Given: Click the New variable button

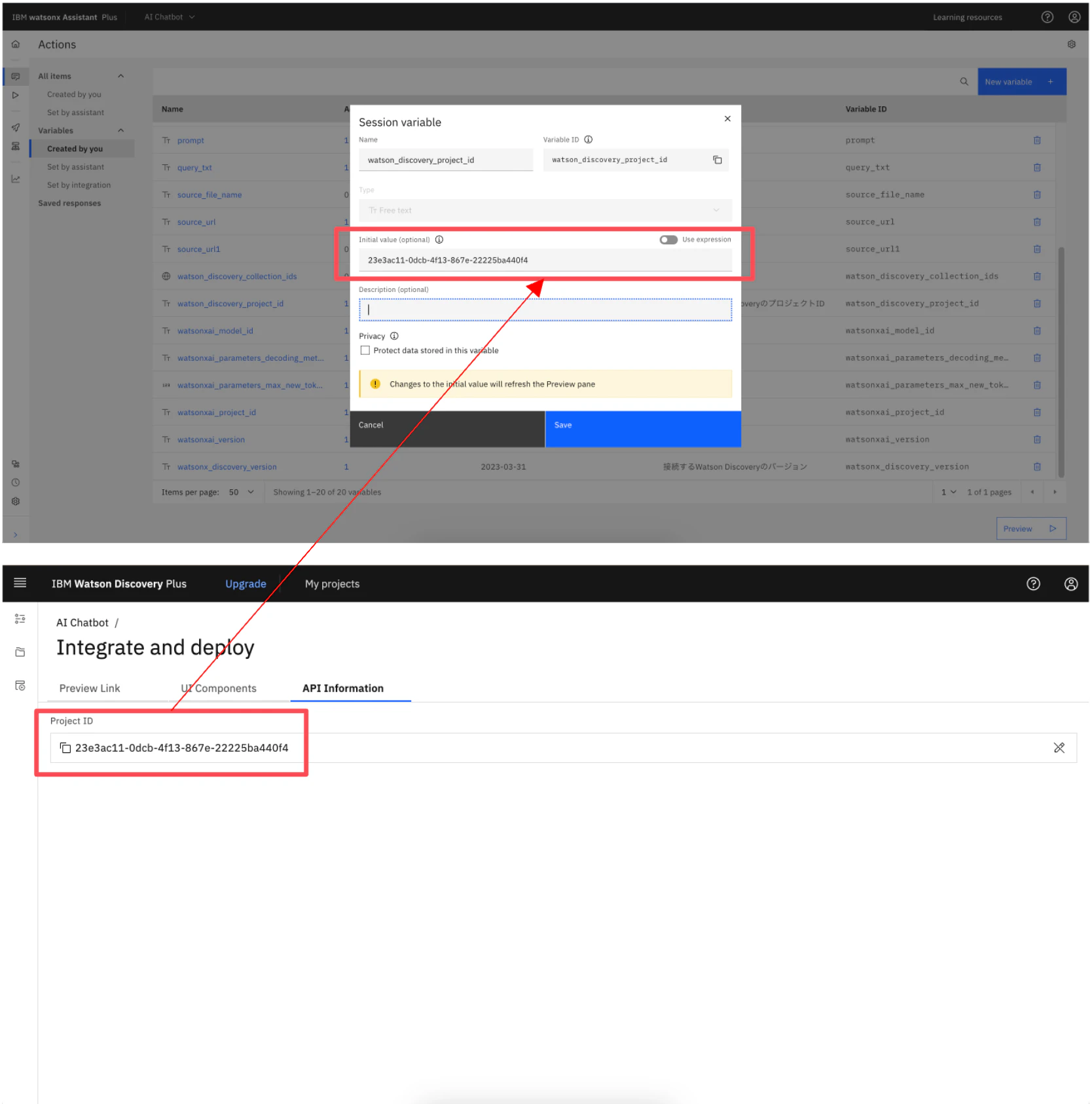Looking at the screenshot, I should [1021, 82].
